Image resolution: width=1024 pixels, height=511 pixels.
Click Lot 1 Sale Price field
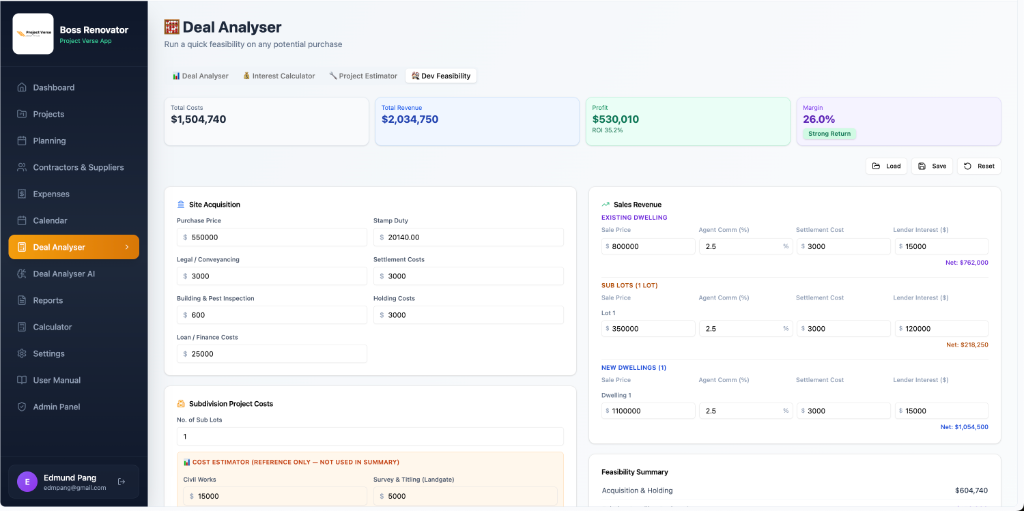648,329
